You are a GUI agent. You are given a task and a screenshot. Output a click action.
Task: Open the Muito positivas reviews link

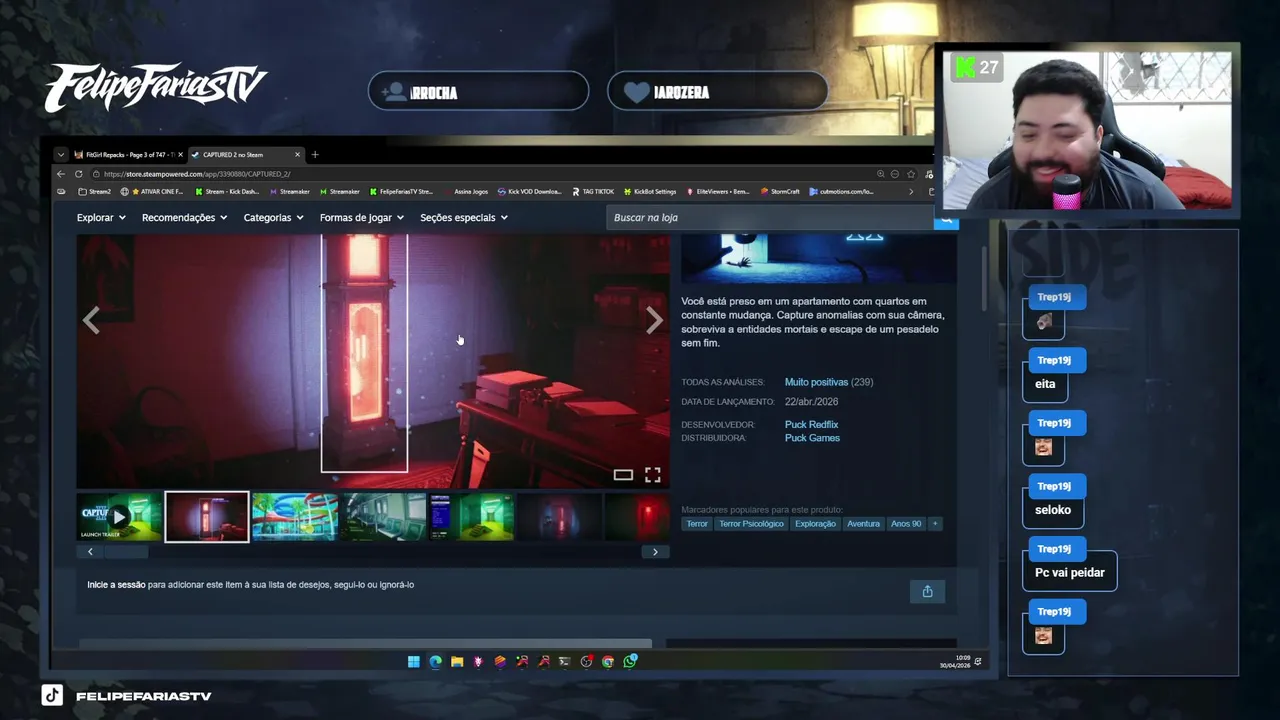tap(816, 382)
